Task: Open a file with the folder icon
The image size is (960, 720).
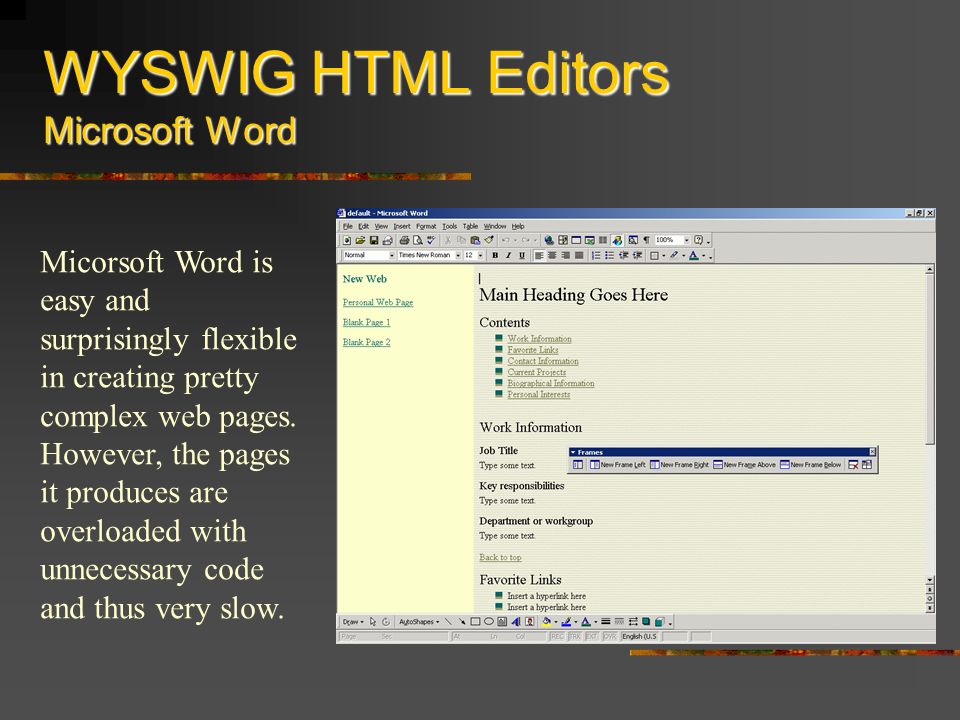Action: coord(361,241)
